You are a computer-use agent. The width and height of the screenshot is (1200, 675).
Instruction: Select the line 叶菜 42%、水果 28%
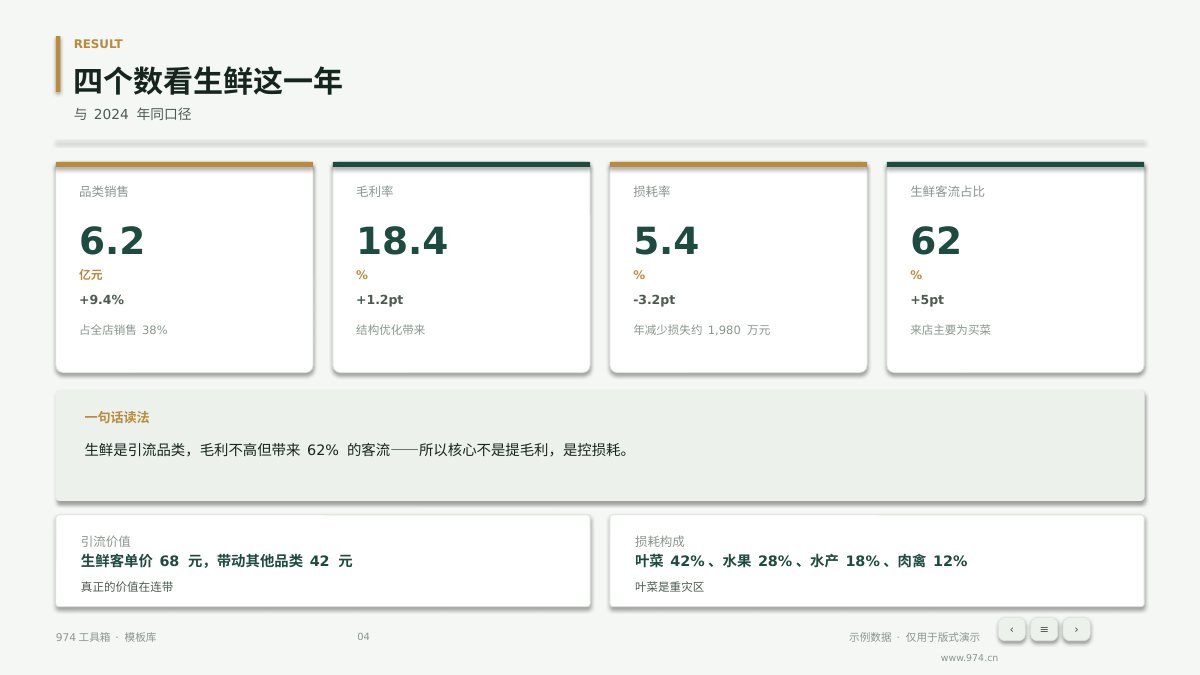[801, 561]
